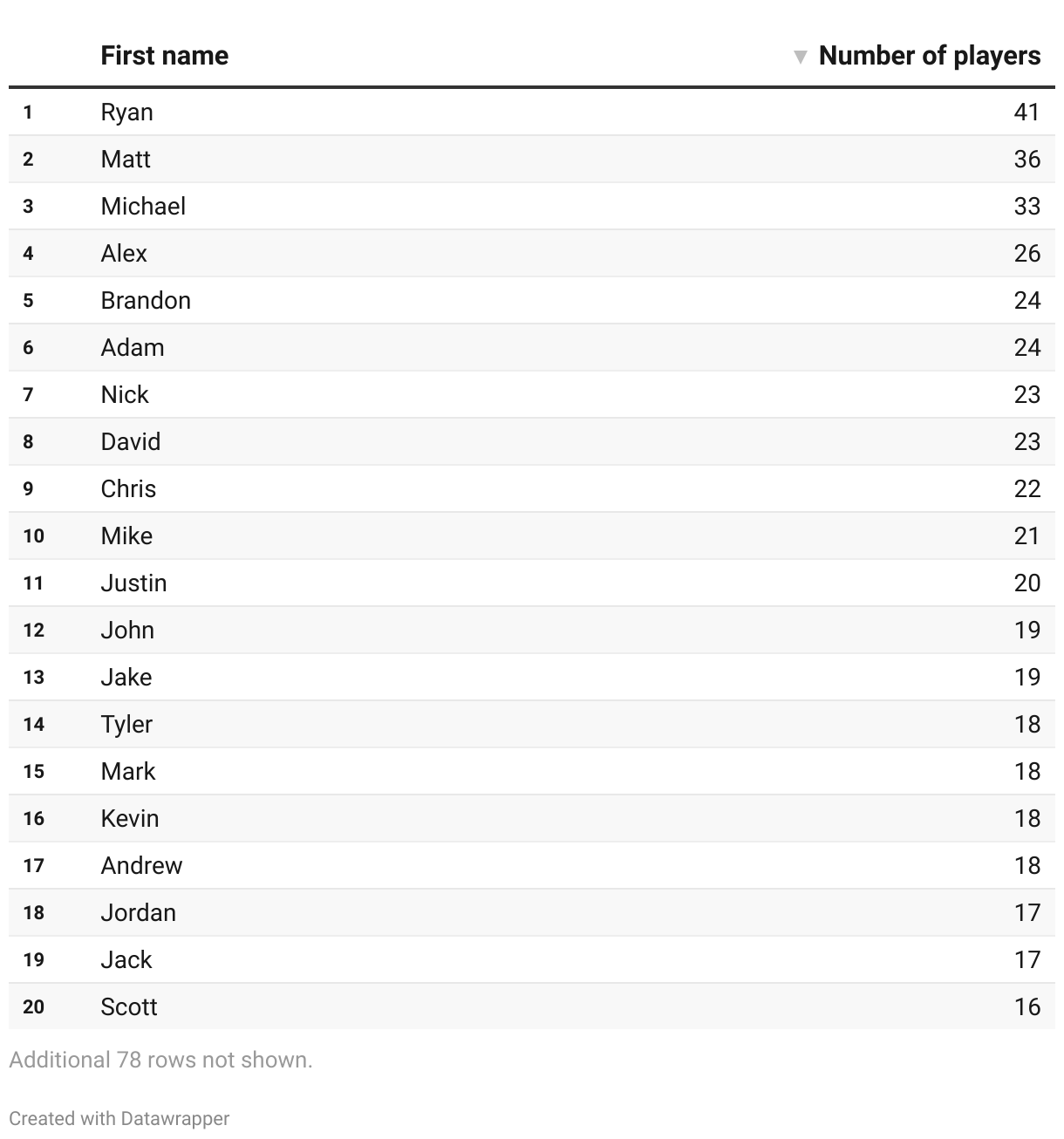Click the Alex player count 26
The width and height of the screenshot is (1064, 1139).
pyautogui.click(x=1026, y=254)
